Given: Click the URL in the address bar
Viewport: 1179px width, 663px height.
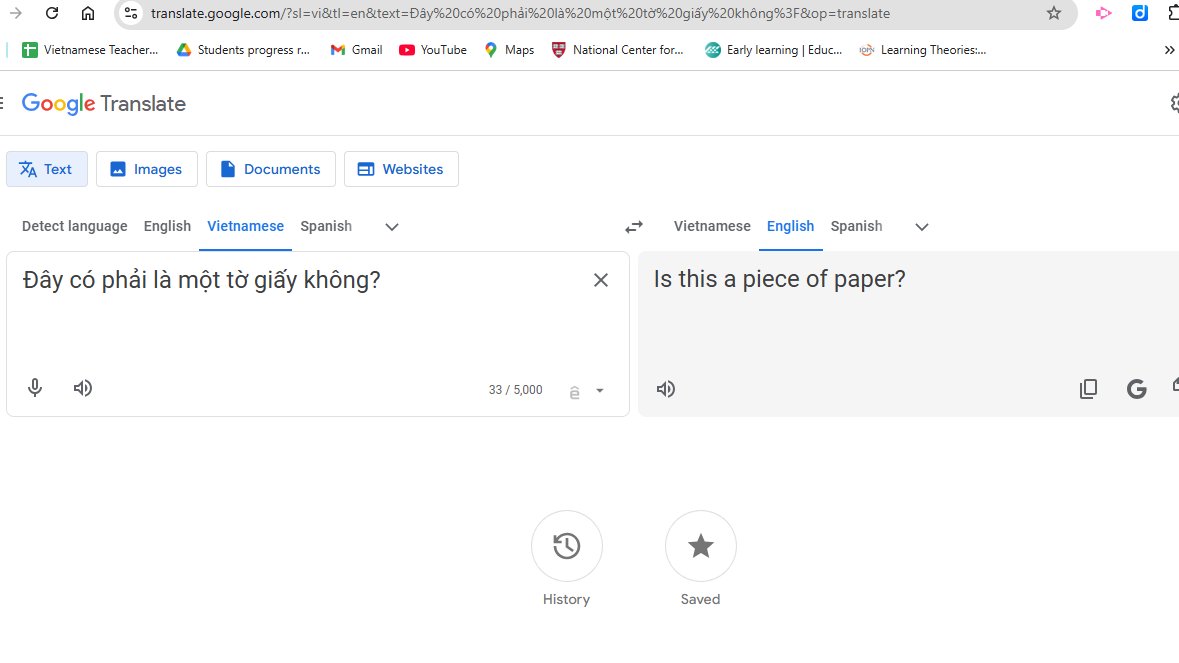Looking at the screenshot, I should tap(520, 14).
